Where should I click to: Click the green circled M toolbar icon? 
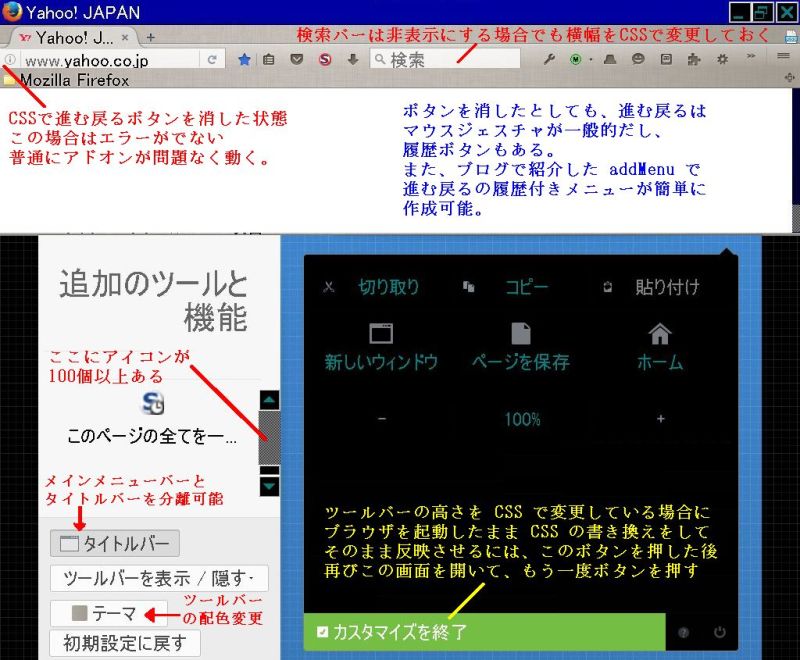click(576, 60)
